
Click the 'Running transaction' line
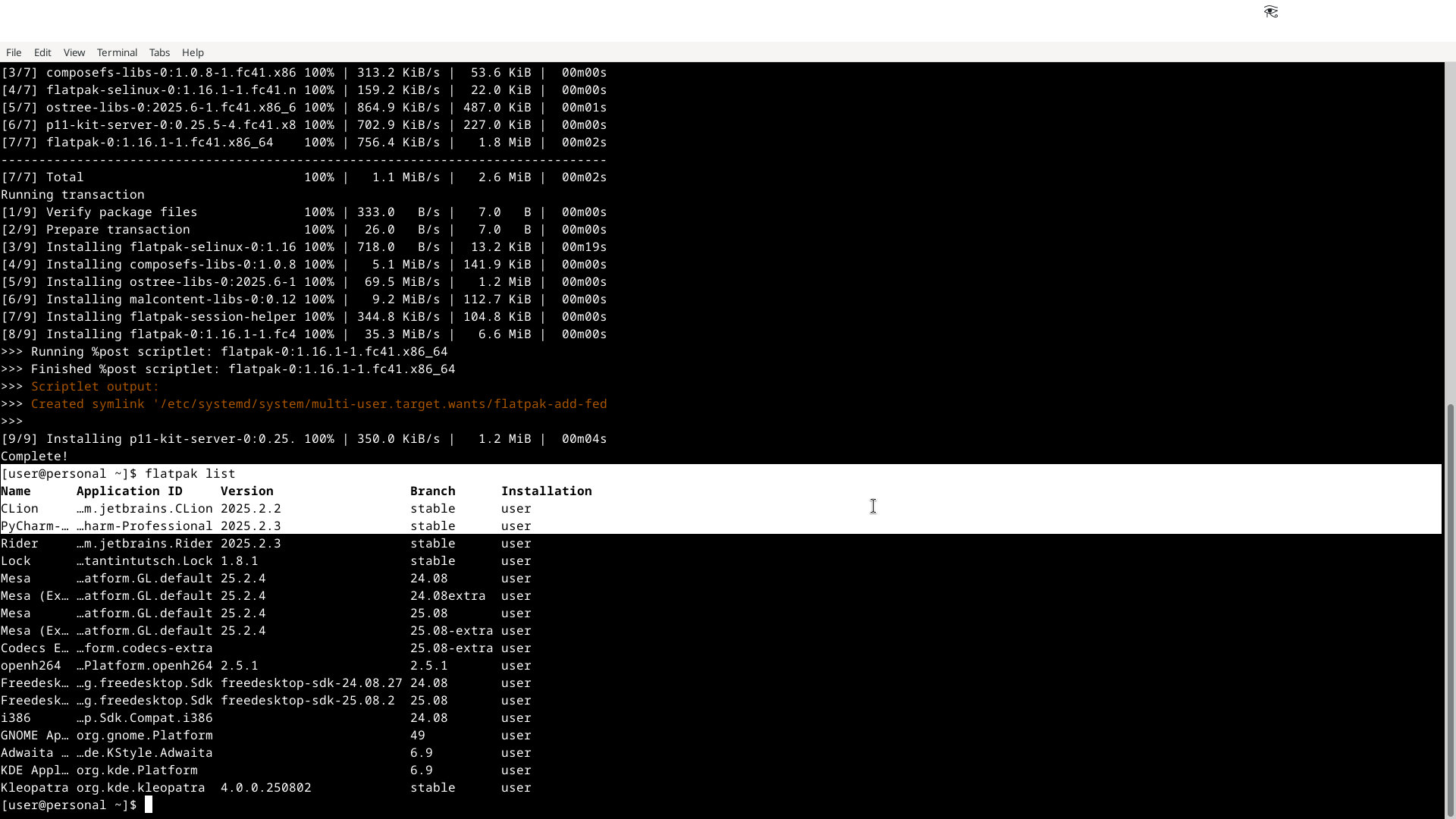coord(73,195)
